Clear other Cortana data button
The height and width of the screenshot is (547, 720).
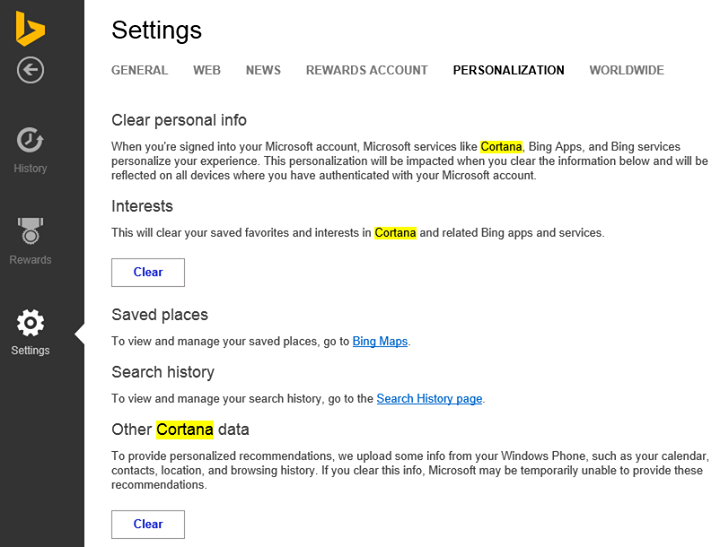(148, 524)
